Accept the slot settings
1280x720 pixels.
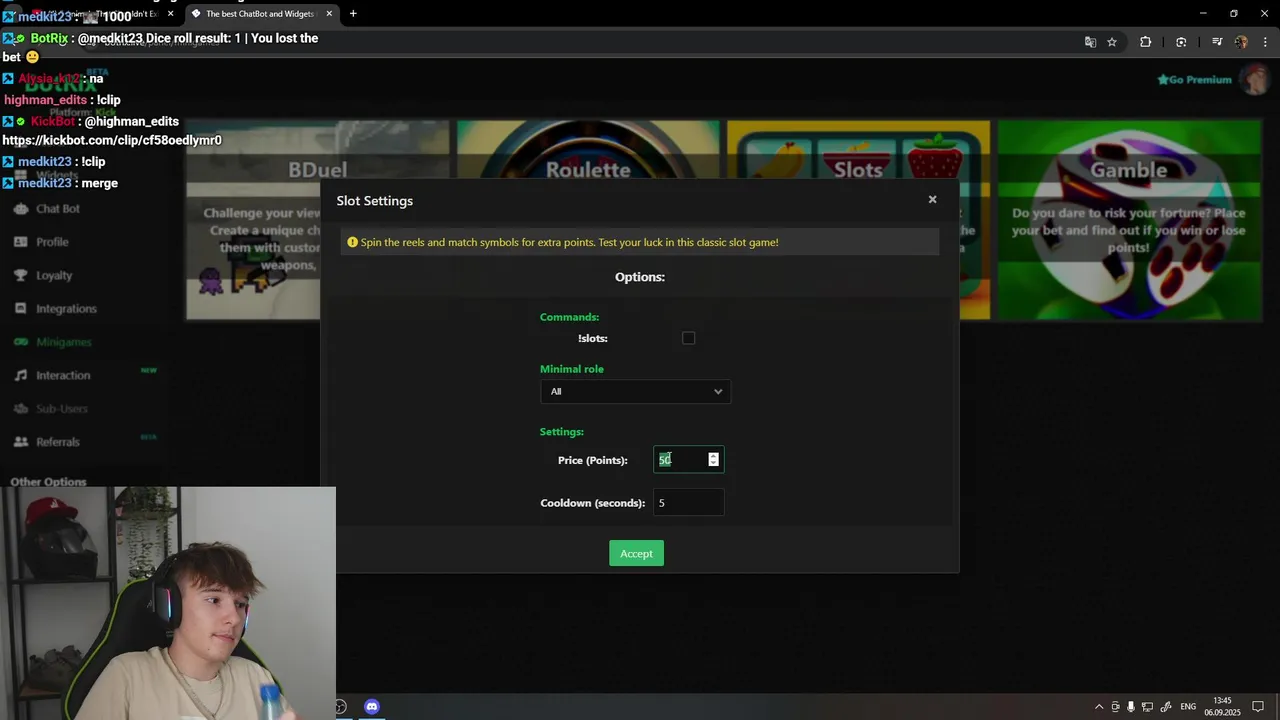point(636,553)
